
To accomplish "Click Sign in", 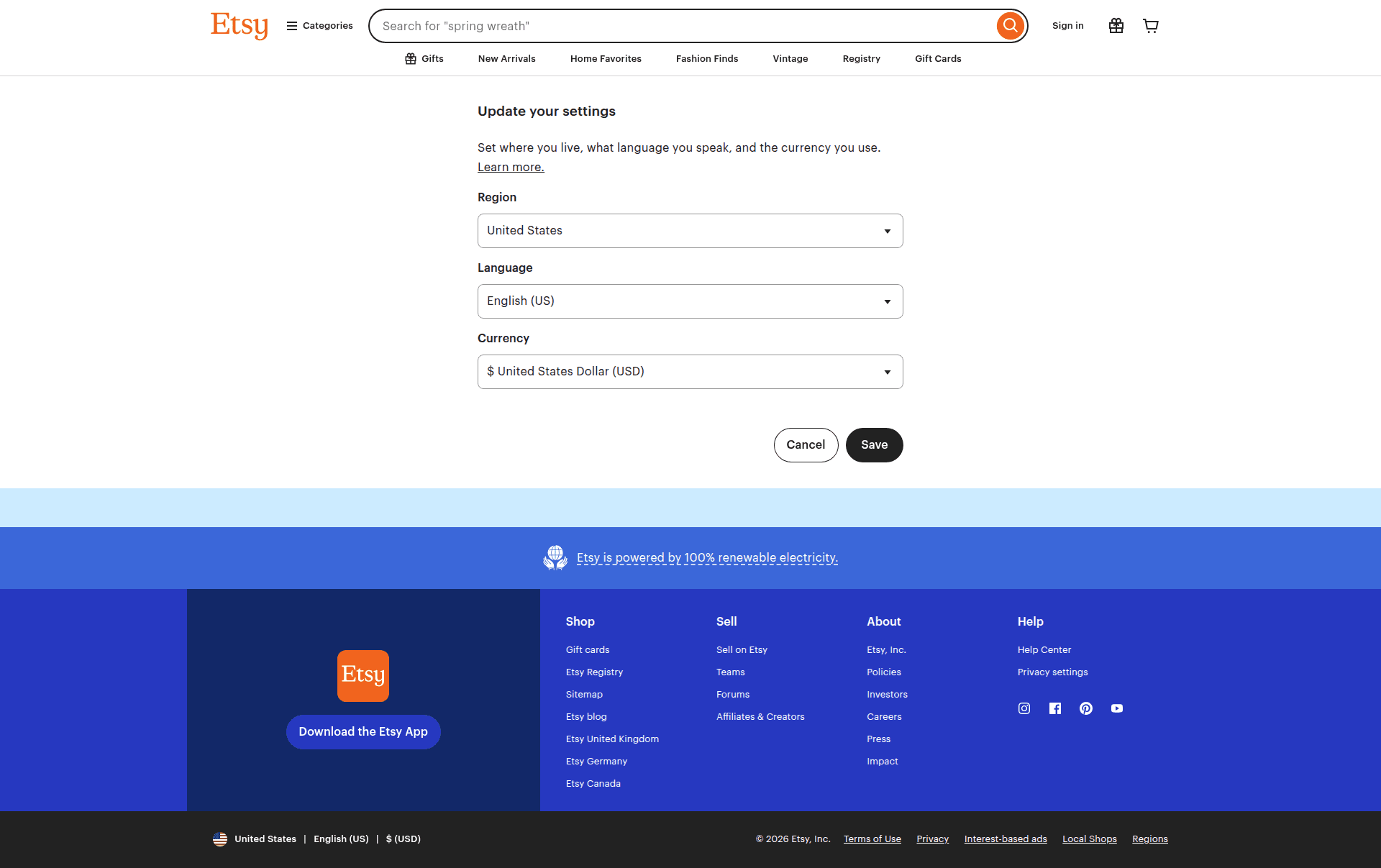I will click(1068, 26).
